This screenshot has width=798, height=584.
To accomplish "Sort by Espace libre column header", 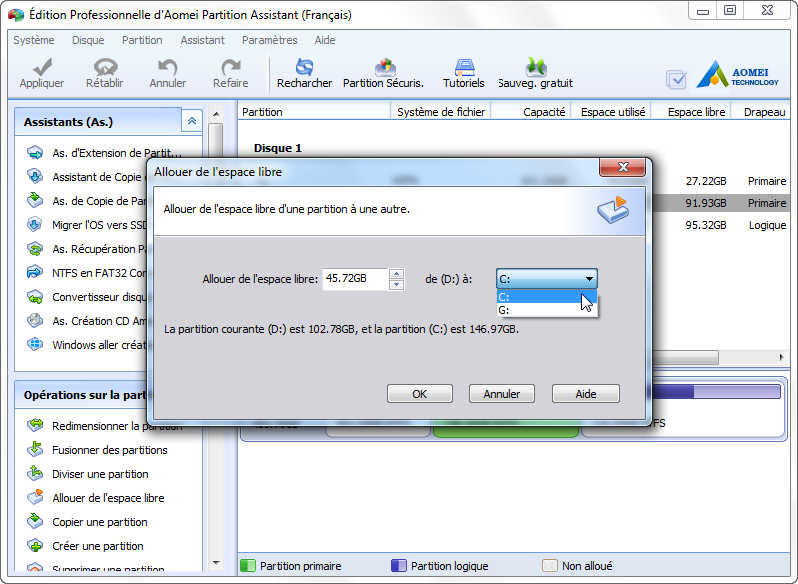I will pyautogui.click(x=692, y=112).
